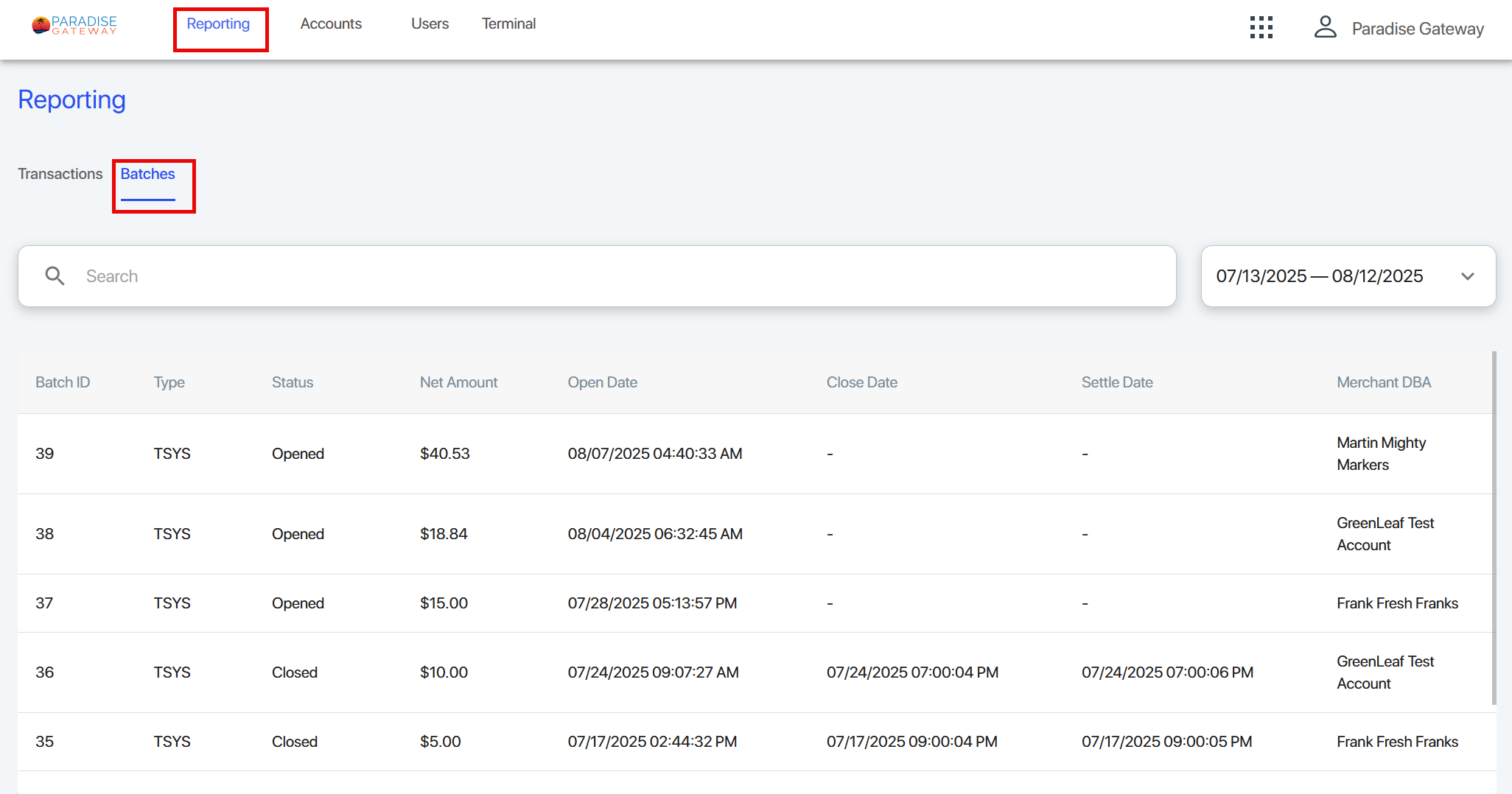
Task: Open the Reporting menu
Action: (218, 24)
